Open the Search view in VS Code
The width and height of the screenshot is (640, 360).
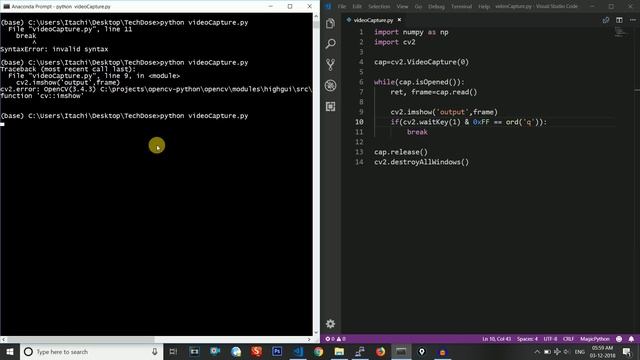coord(331,44)
